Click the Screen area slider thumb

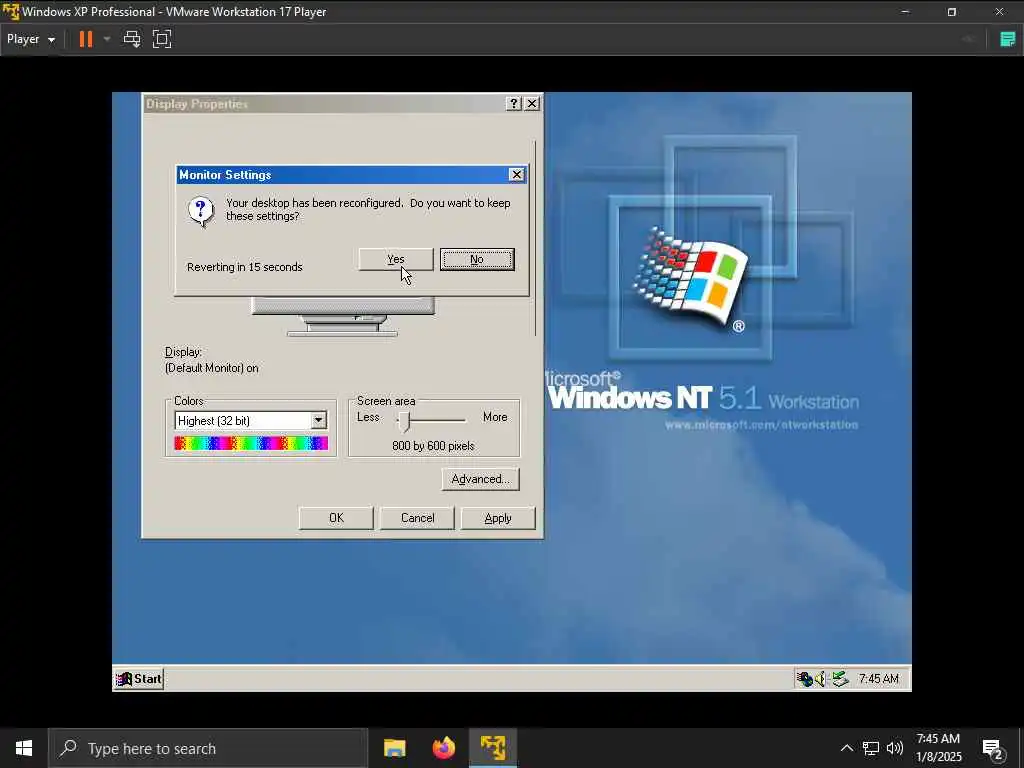[x=405, y=421]
